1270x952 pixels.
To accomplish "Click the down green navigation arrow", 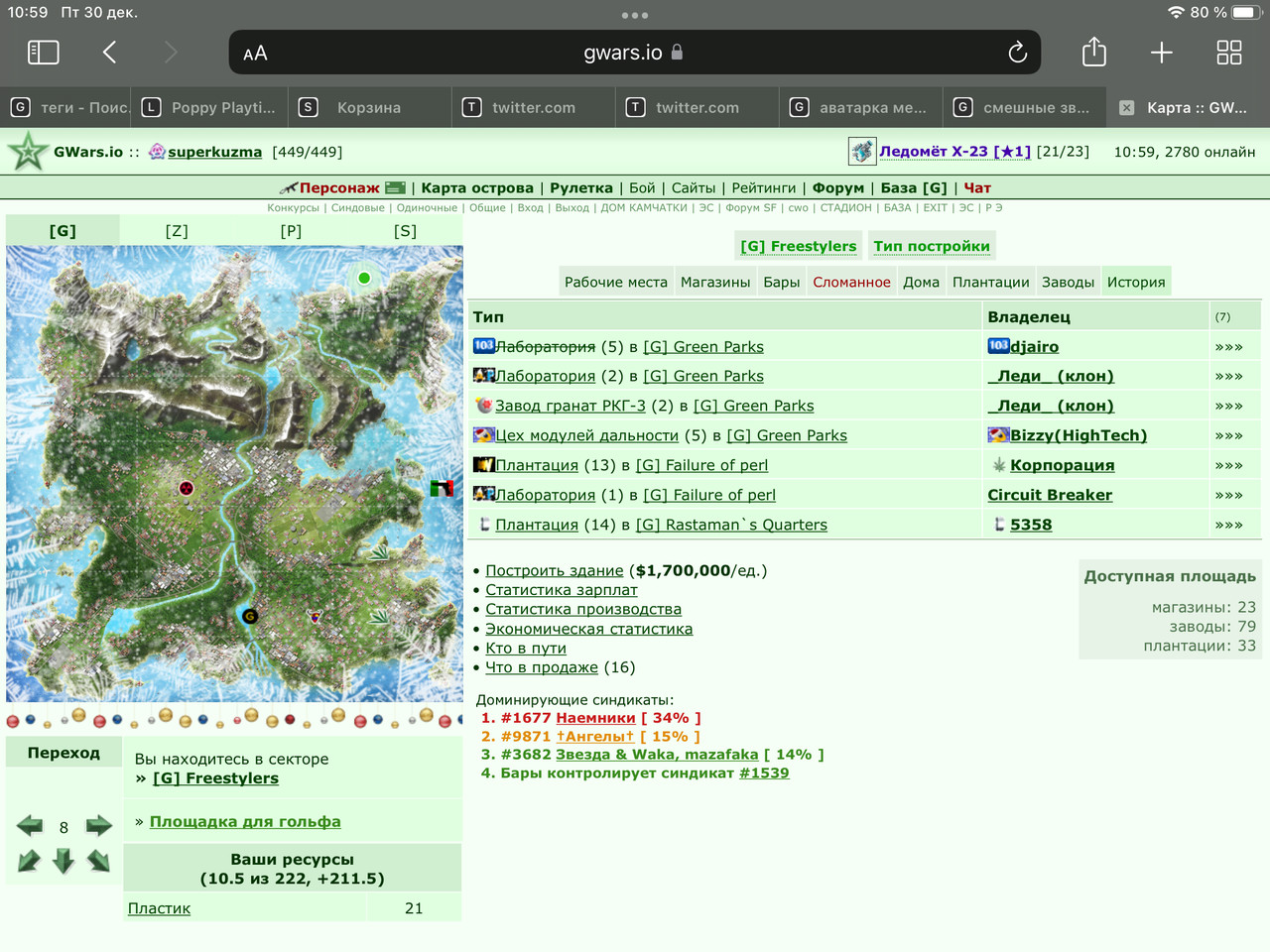I will tap(63, 860).
